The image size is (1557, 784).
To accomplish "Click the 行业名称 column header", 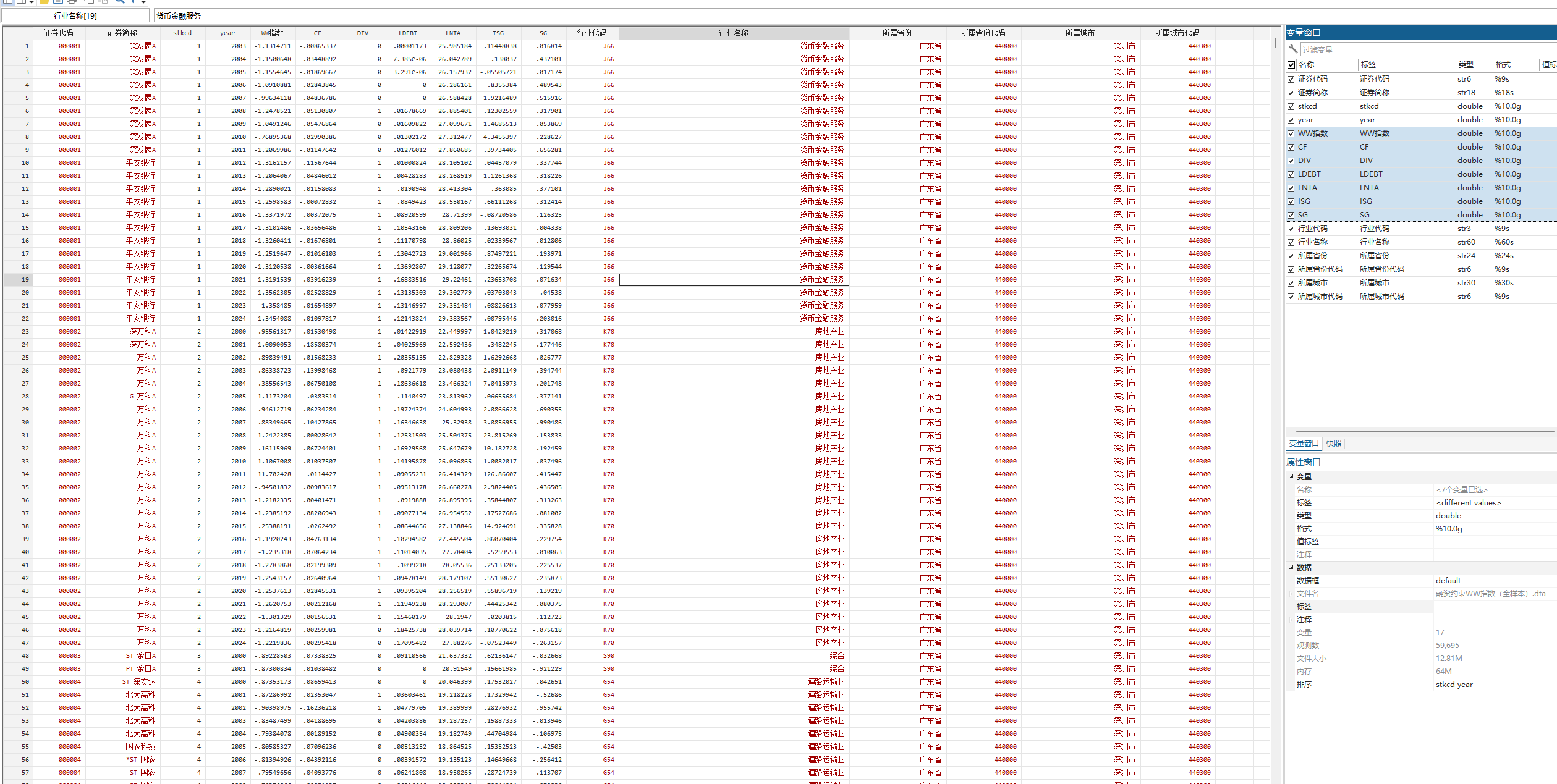I will point(733,33).
